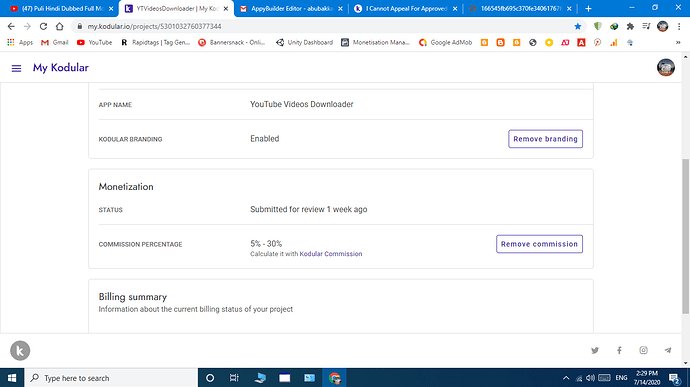Click the 5% - 30% commission value

point(266,243)
